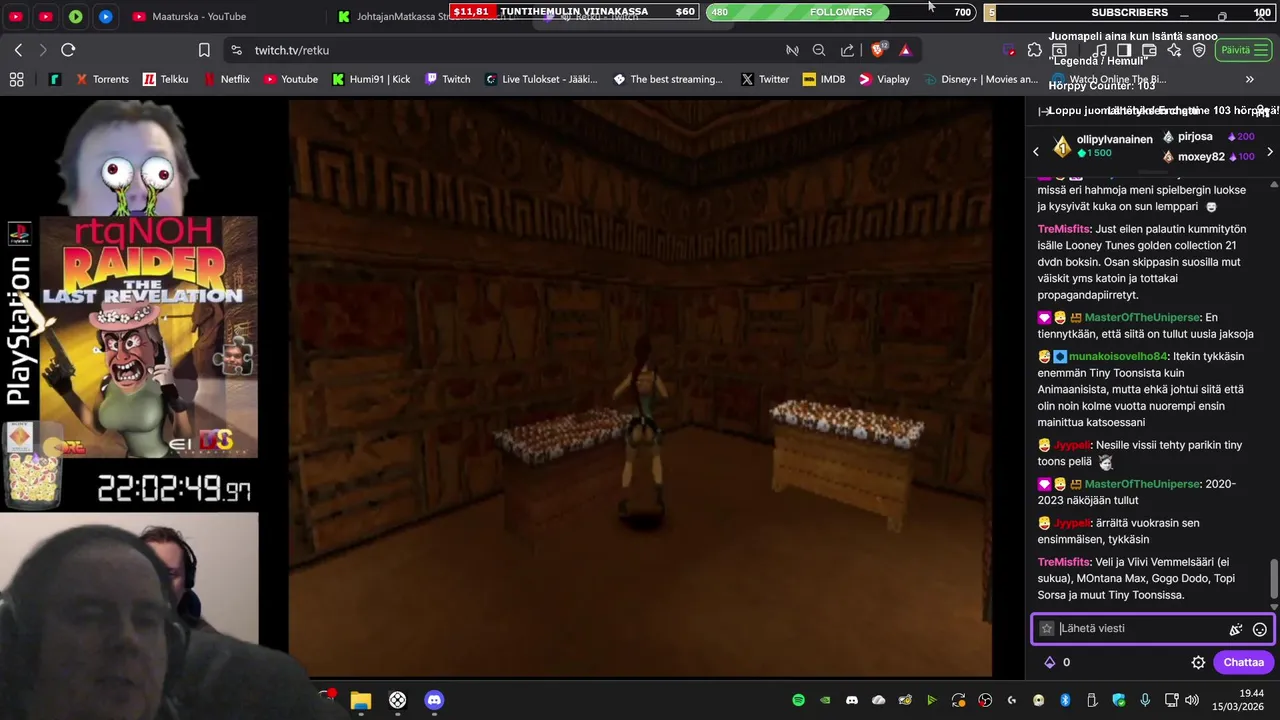Click the Tomb Raider stream video
Image resolution: width=1280 pixels, height=720 pixels.
click(640, 388)
